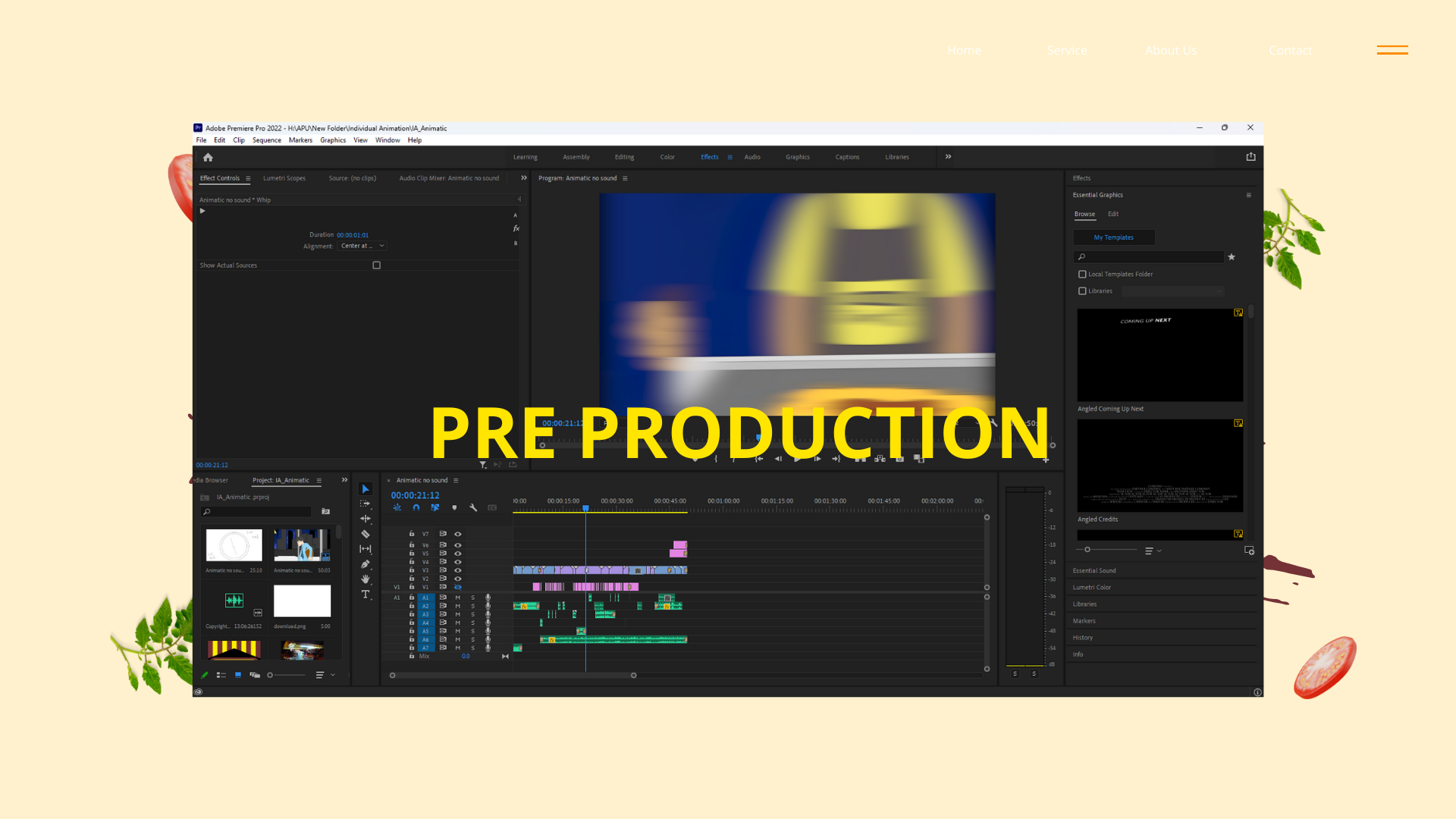
Task: Open Essential Graphics panel menu
Action: click(1248, 195)
